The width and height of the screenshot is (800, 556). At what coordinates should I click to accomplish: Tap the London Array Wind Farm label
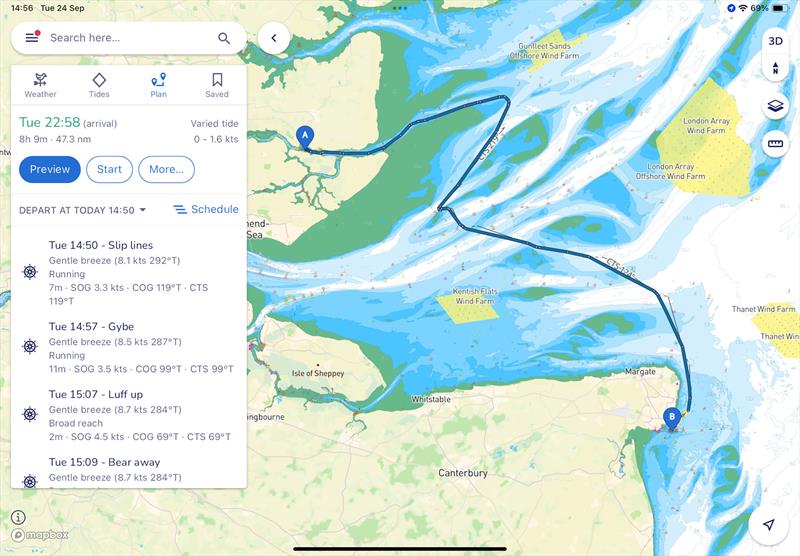[706, 125]
